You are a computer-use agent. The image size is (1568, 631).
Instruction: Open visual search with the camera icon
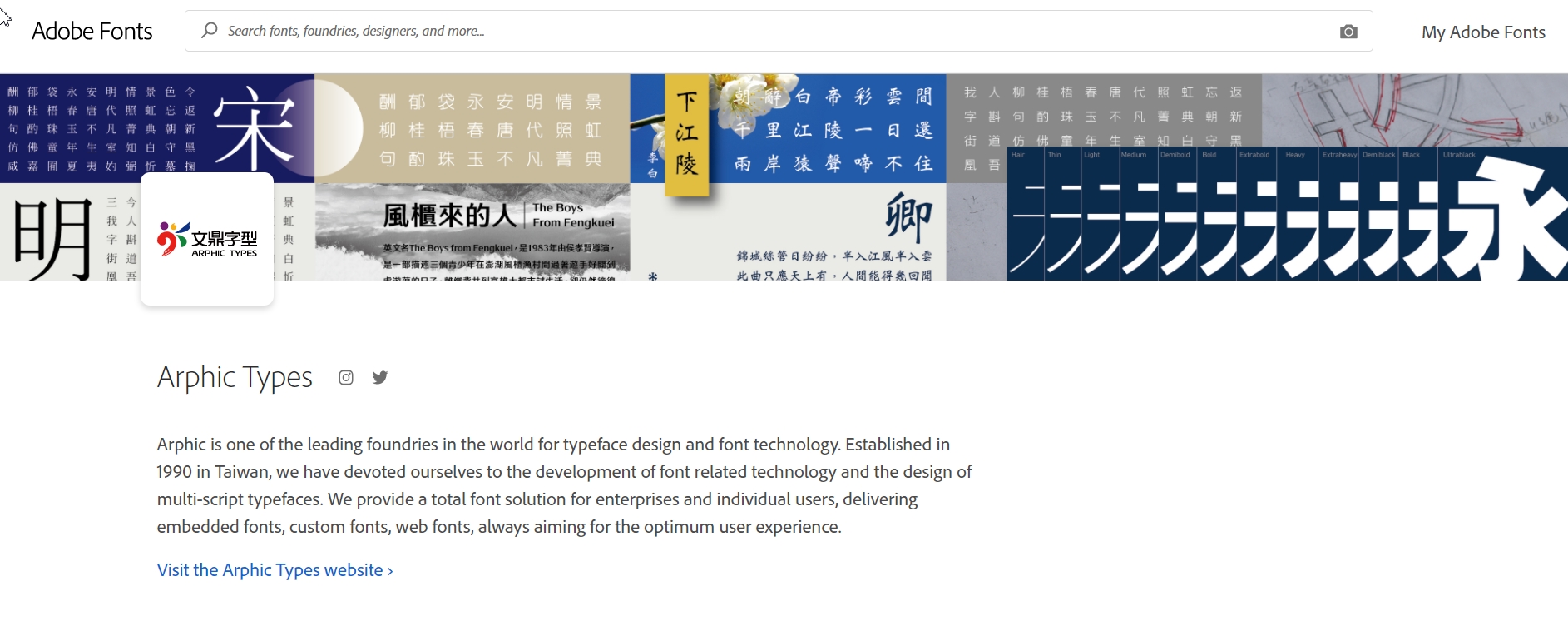pyautogui.click(x=1348, y=32)
